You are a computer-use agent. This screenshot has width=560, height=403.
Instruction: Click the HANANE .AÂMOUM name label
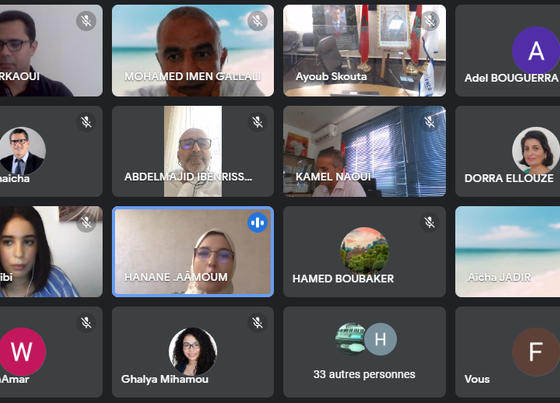point(176,277)
